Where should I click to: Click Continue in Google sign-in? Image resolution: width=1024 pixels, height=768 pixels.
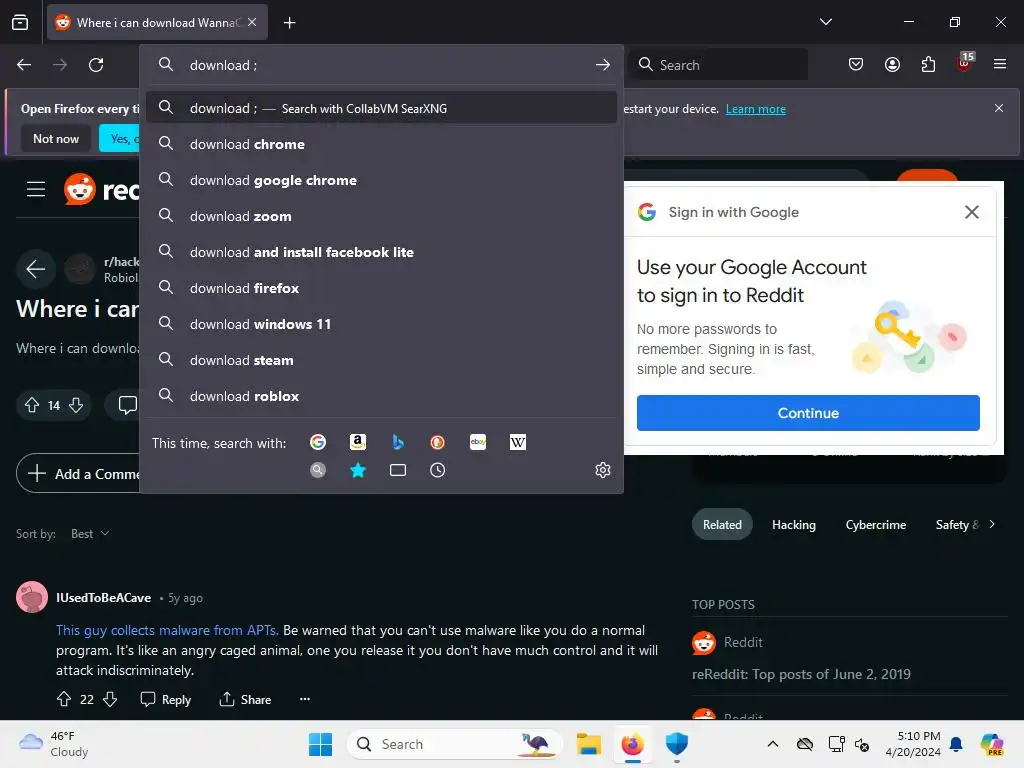(x=808, y=413)
